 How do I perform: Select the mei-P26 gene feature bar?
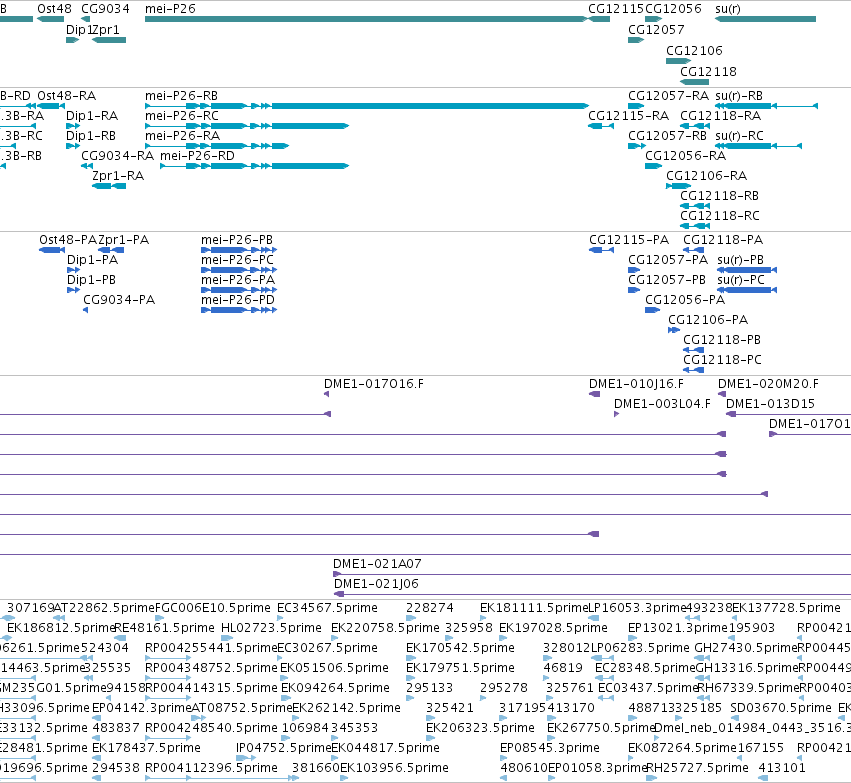(366, 19)
